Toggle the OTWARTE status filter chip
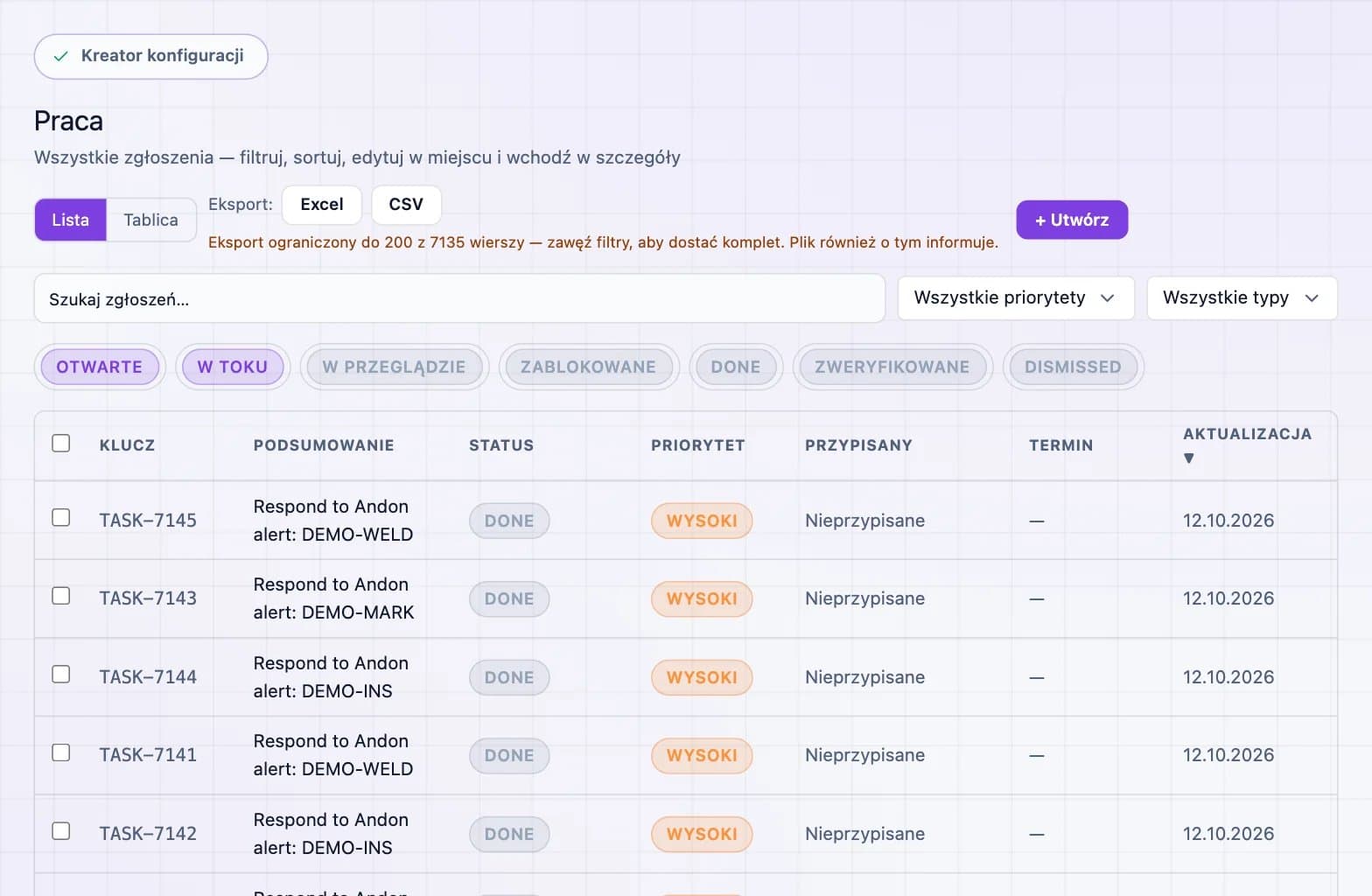Screen dimensions: 1372x896 tap(100, 367)
